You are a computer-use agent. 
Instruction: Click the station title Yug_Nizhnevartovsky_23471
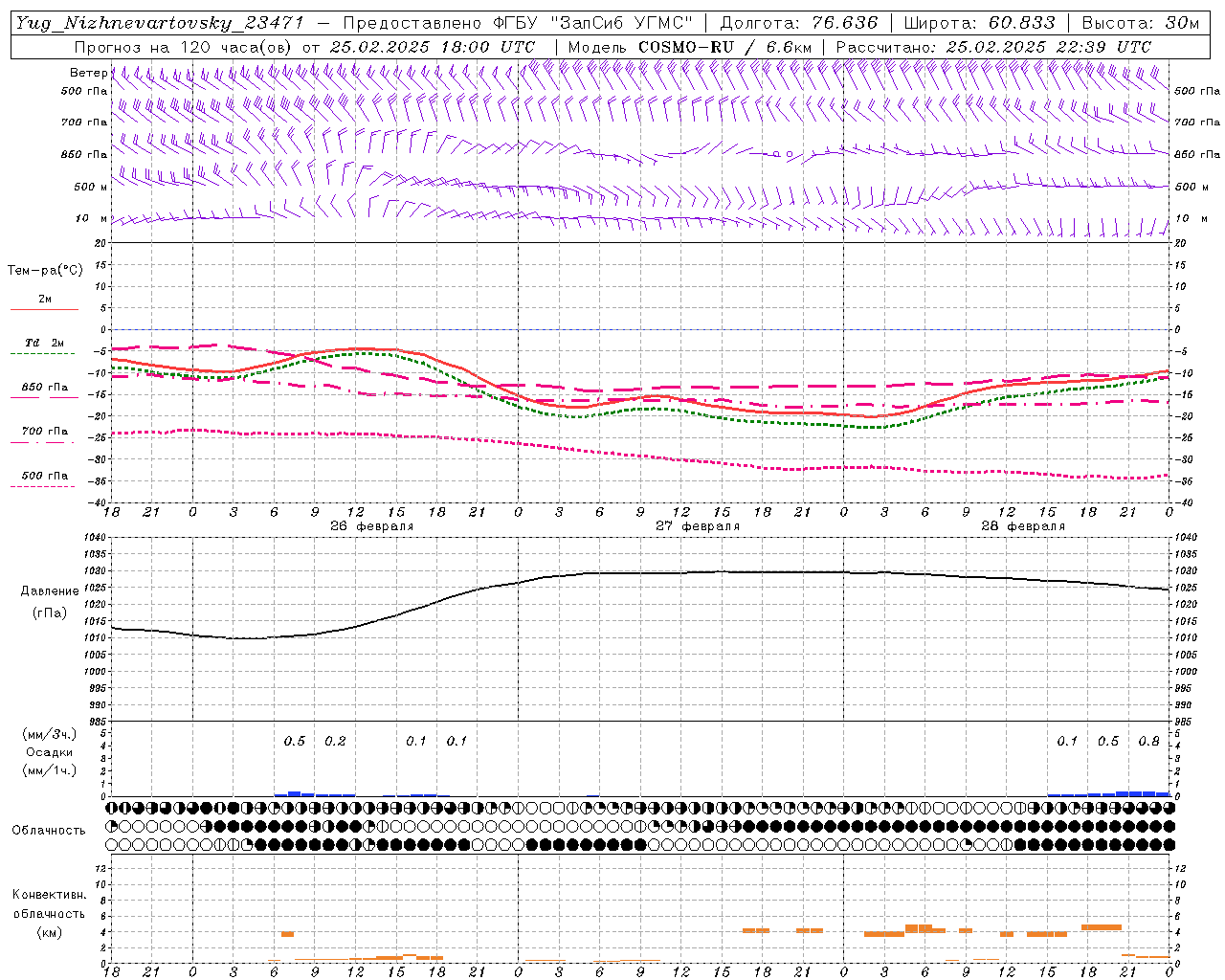160,23
